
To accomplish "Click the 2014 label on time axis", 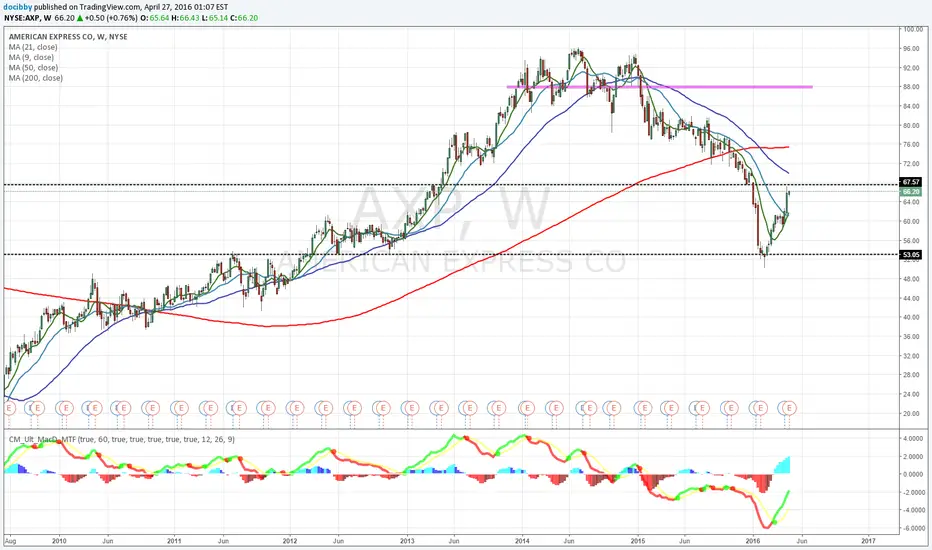I will click(x=522, y=540).
